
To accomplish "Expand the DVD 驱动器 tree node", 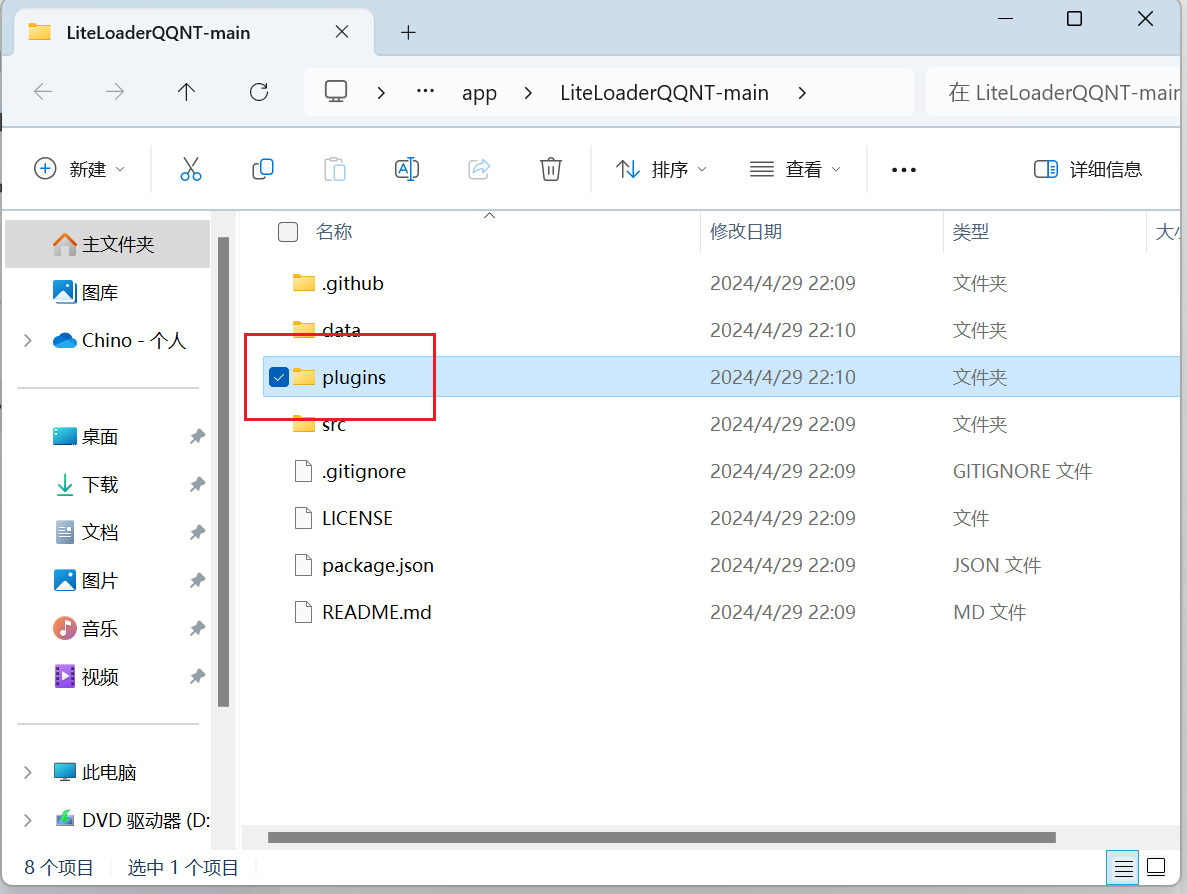I will [28, 821].
